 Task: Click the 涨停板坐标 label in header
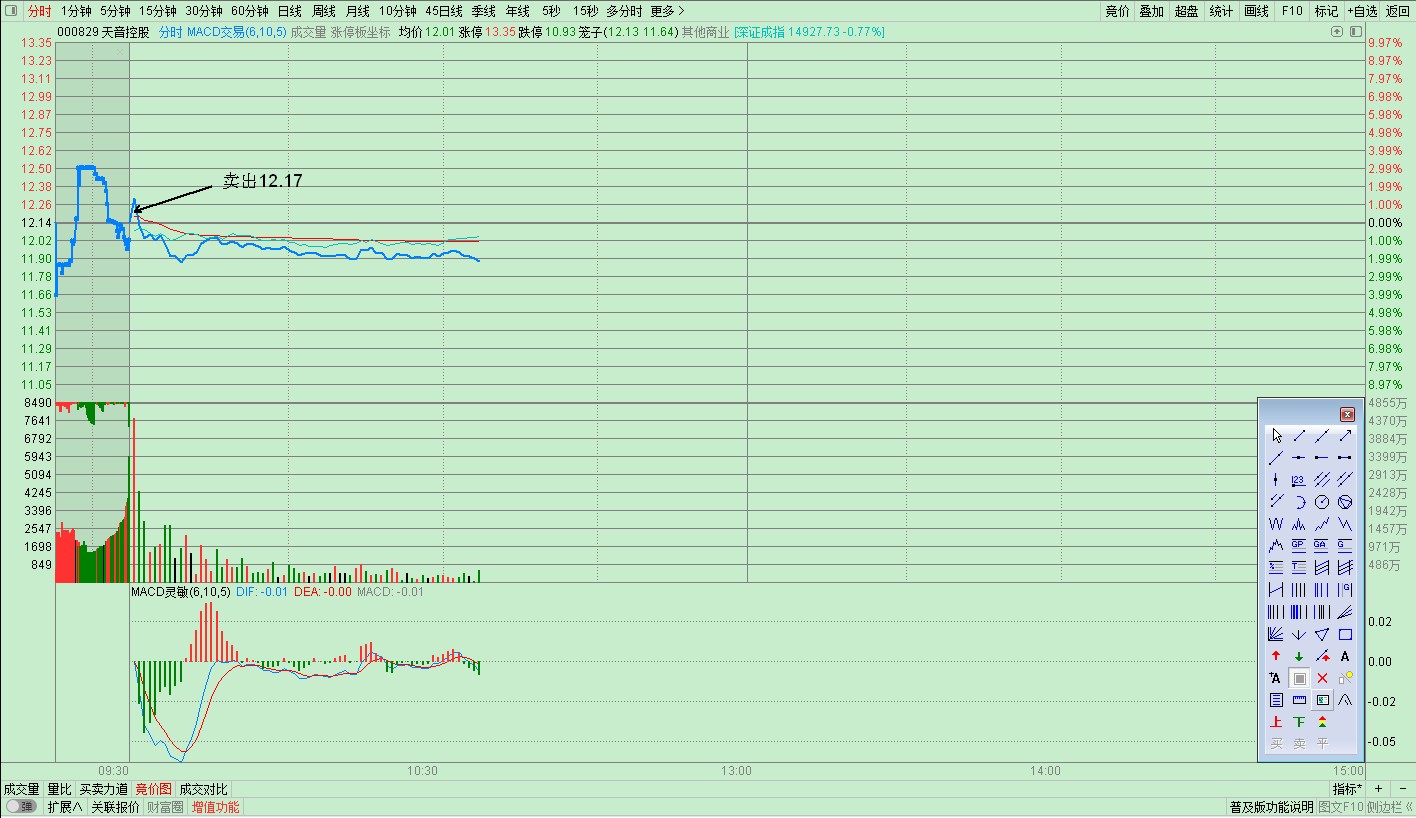[361, 32]
